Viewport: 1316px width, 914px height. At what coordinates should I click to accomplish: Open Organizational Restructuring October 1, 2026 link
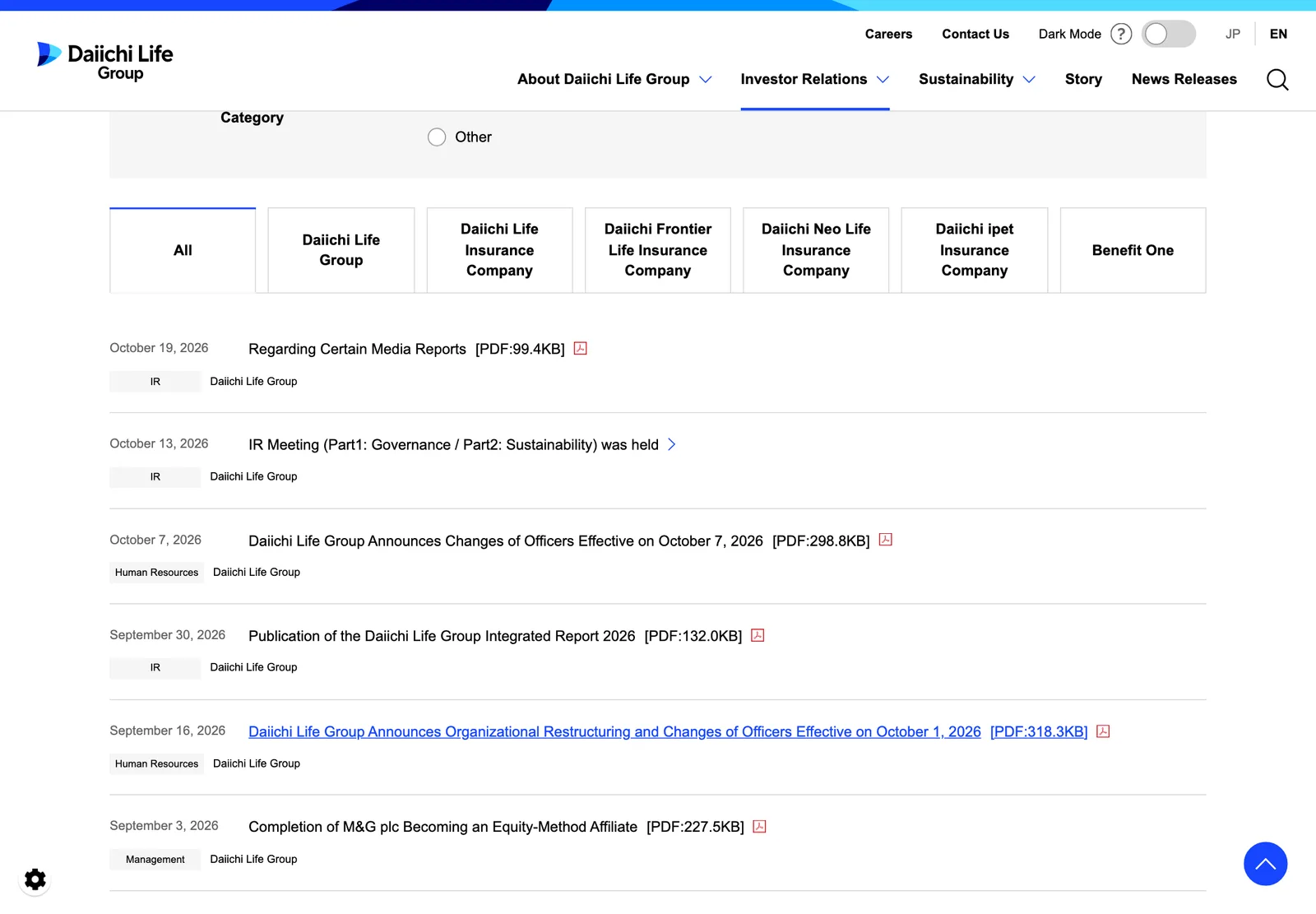668,732
